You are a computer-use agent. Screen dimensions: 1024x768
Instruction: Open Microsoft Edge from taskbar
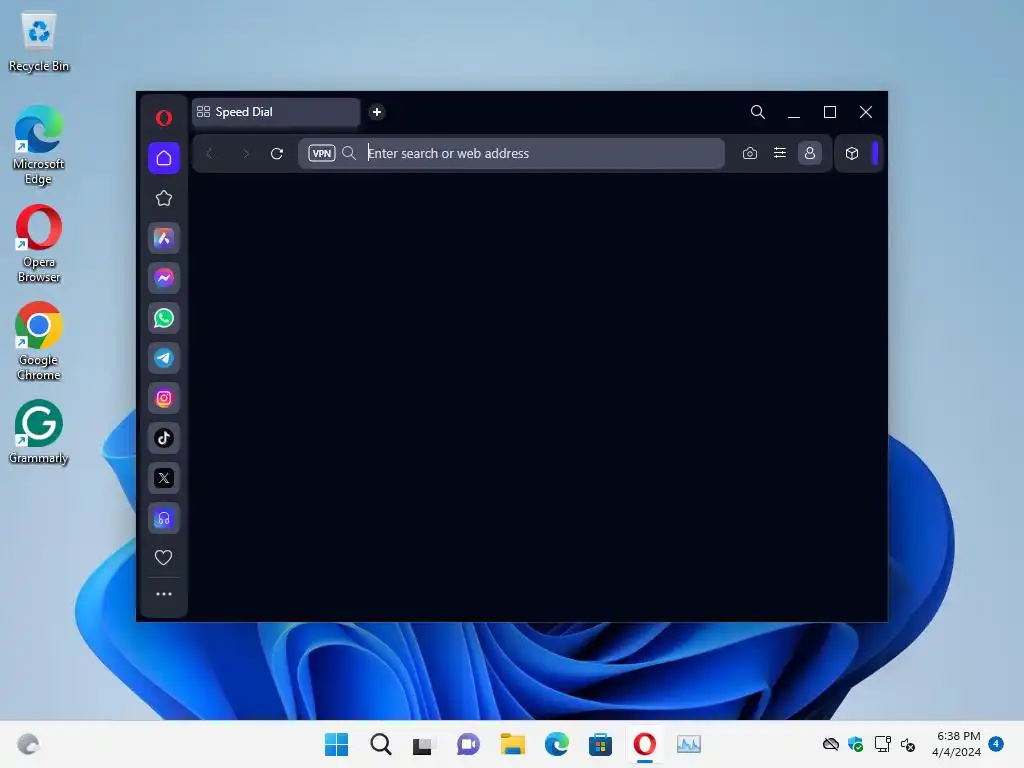(x=556, y=744)
